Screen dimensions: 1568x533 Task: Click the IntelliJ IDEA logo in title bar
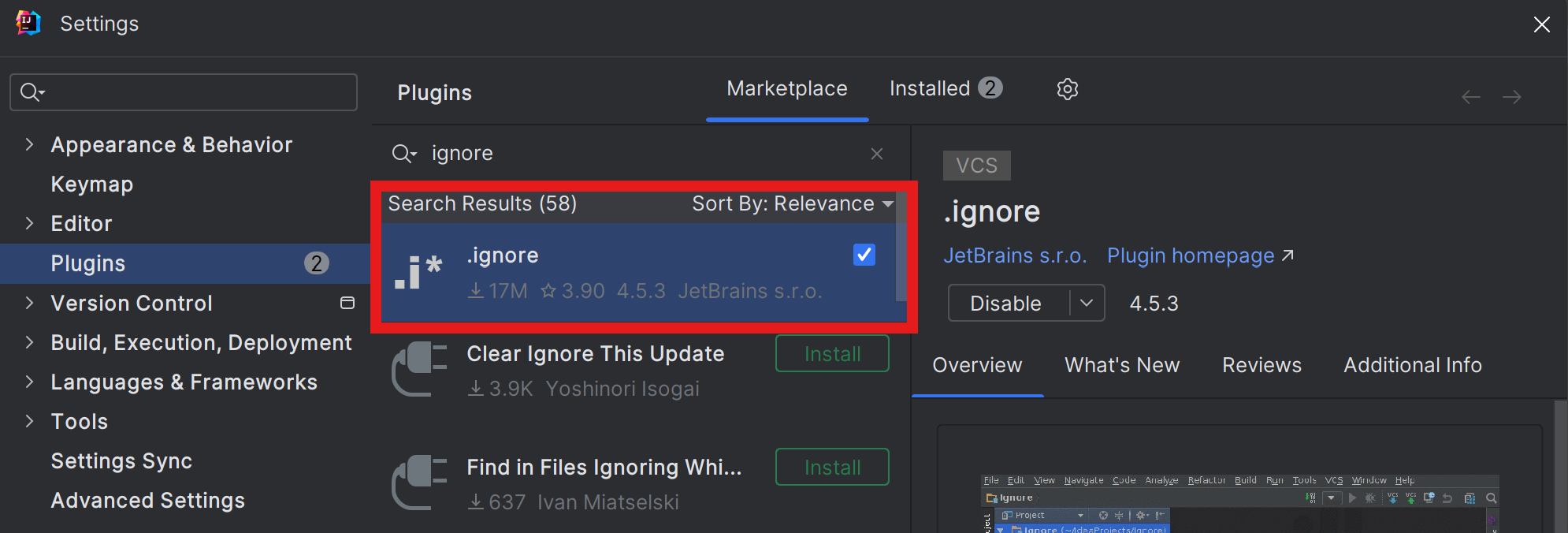point(28,23)
